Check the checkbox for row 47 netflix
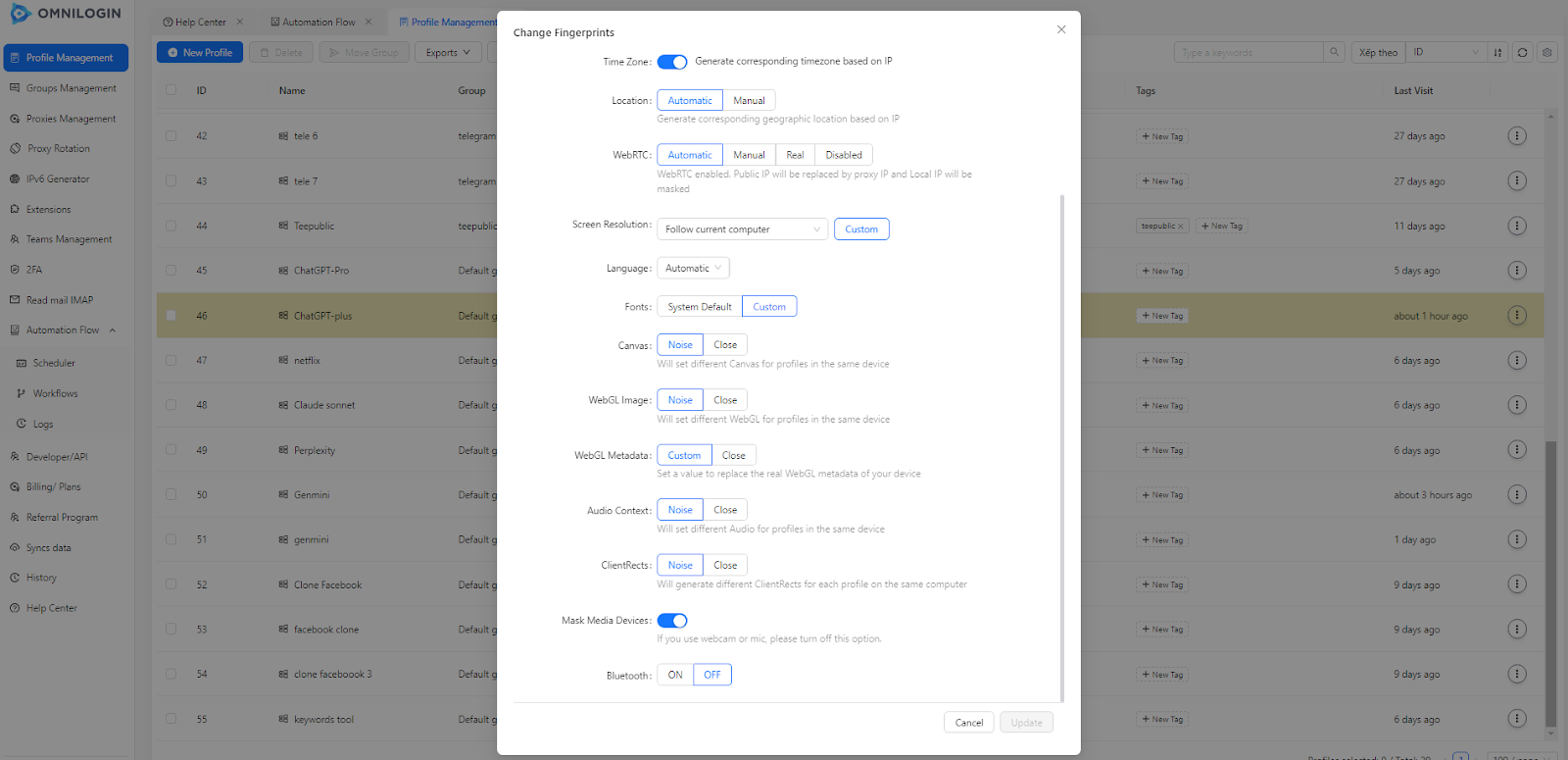Image resolution: width=1568 pixels, height=760 pixels. tap(171, 360)
